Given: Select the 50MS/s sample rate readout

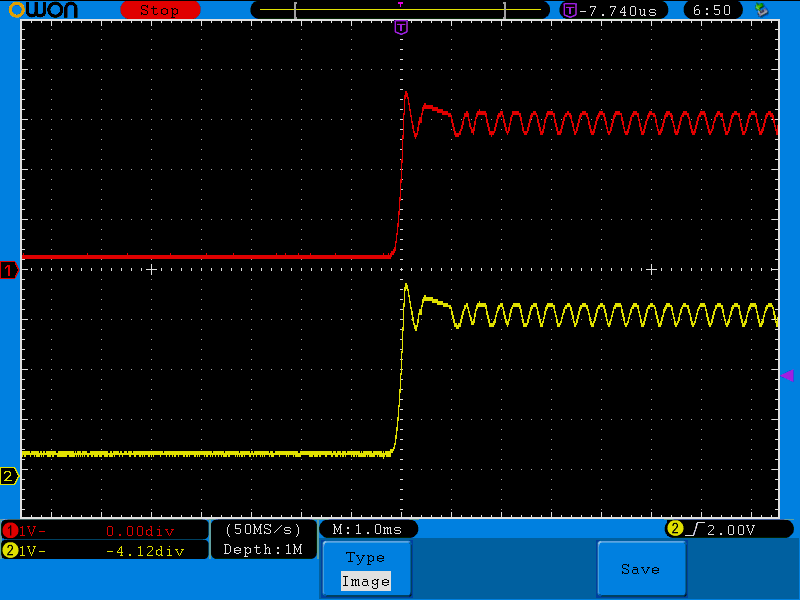Looking at the screenshot, I should point(263,529).
